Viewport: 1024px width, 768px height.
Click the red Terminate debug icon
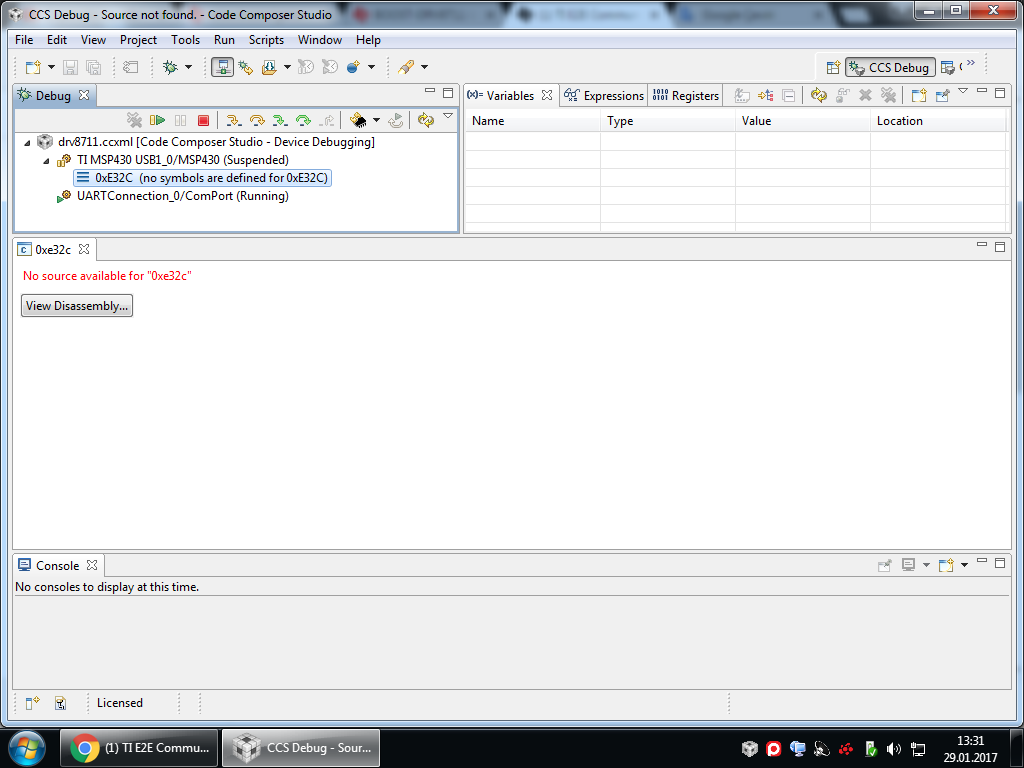[203, 120]
